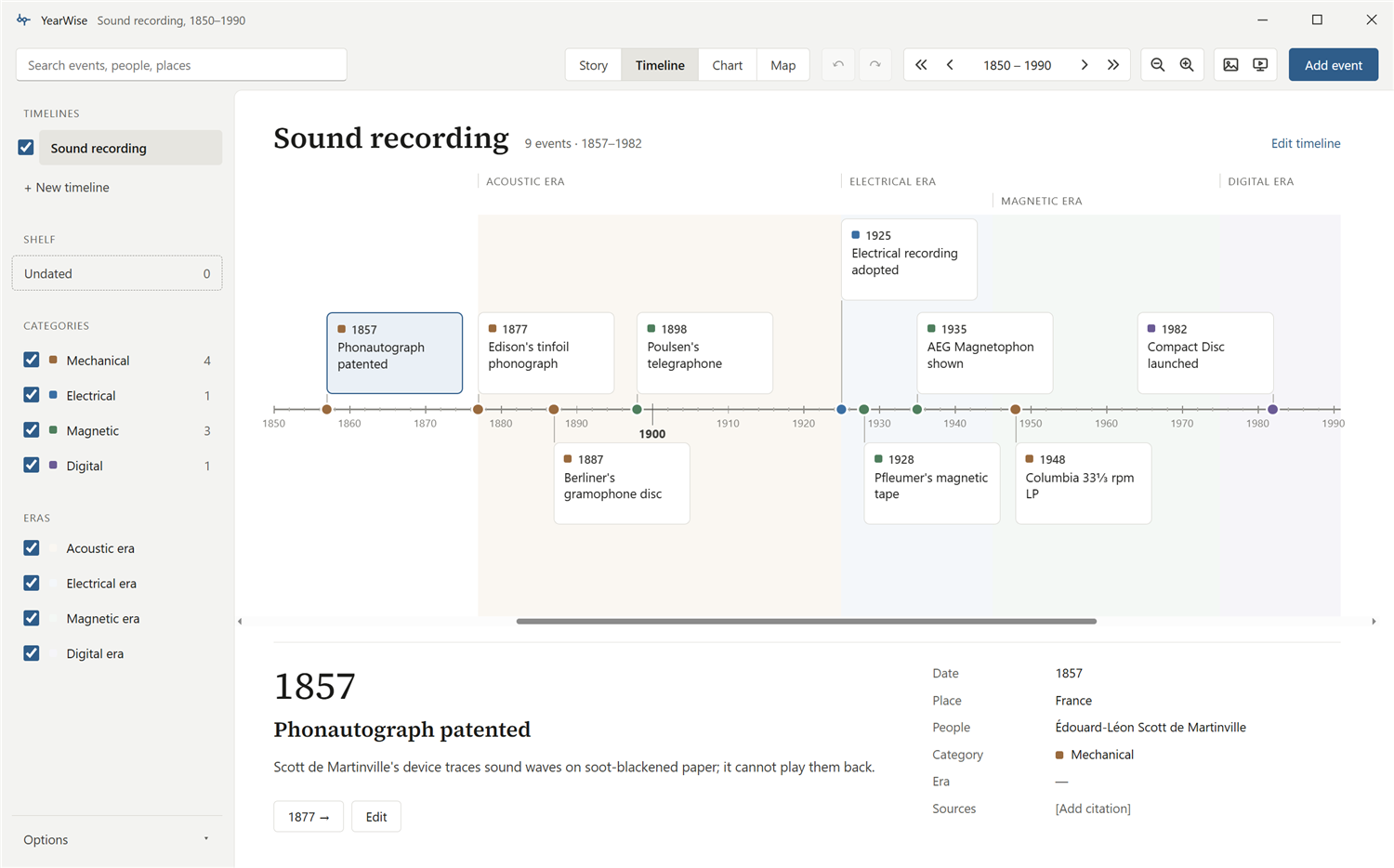Toggle the Digital category checkbox
Viewport: 1394px width, 868px height.
point(32,465)
